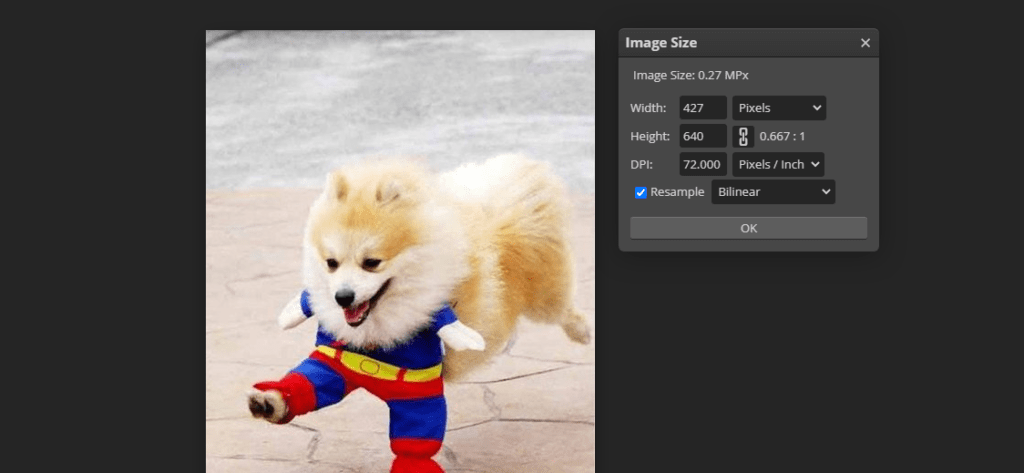Click the DPI input field
This screenshot has height=473, width=1024.
pos(703,164)
